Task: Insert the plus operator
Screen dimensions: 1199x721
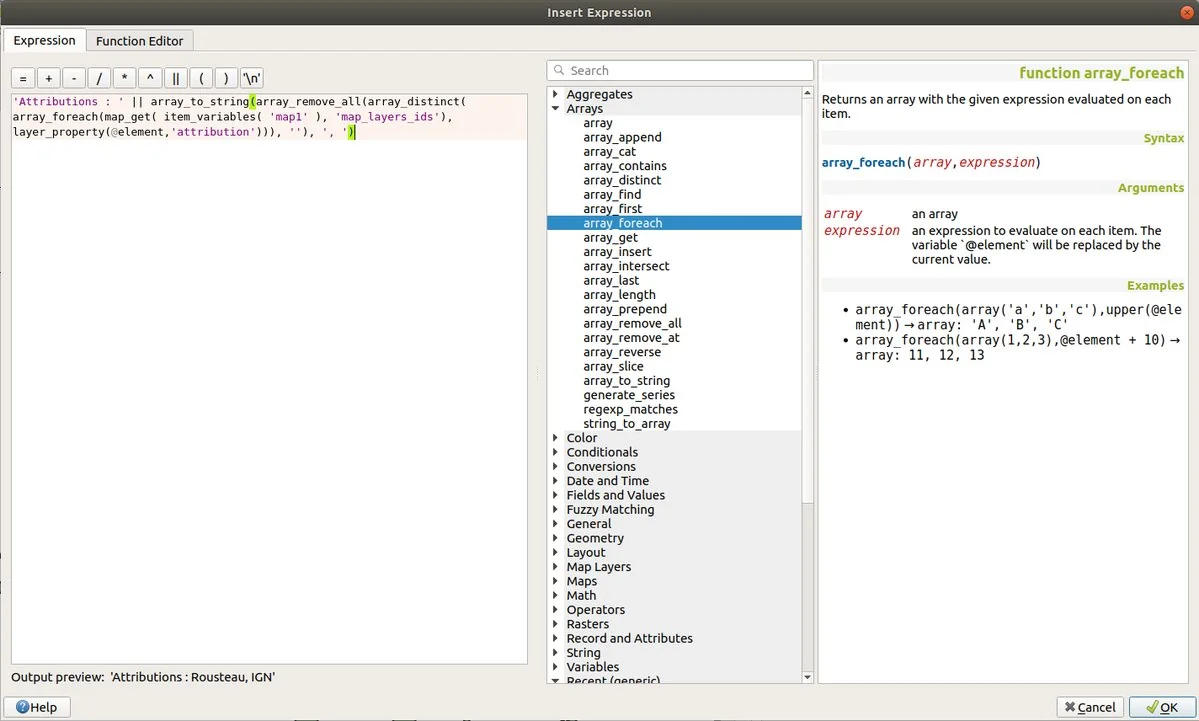Action: (x=49, y=79)
